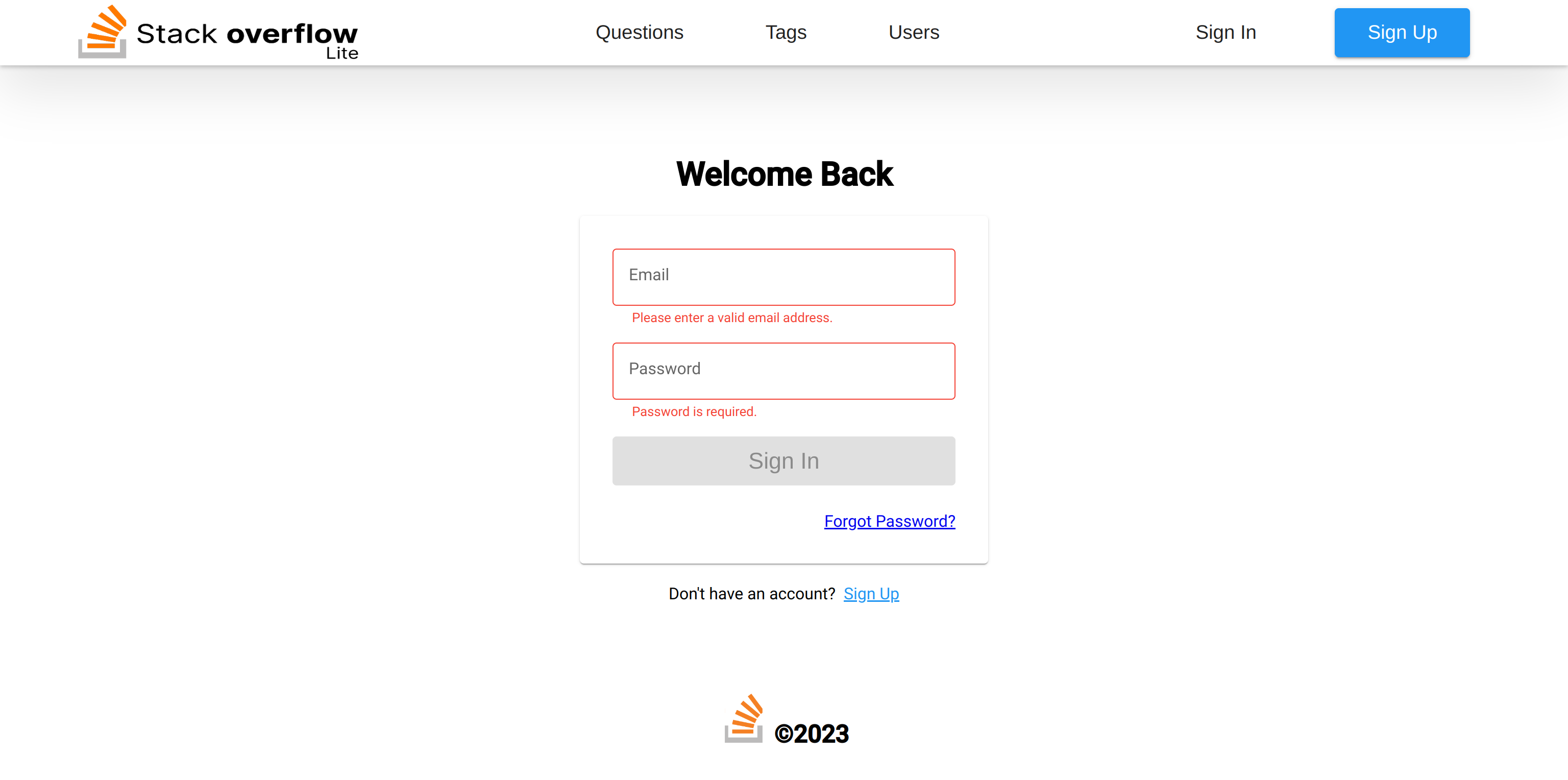Click the Forgot Password? link
This screenshot has width=1568, height=780.
coord(889,521)
